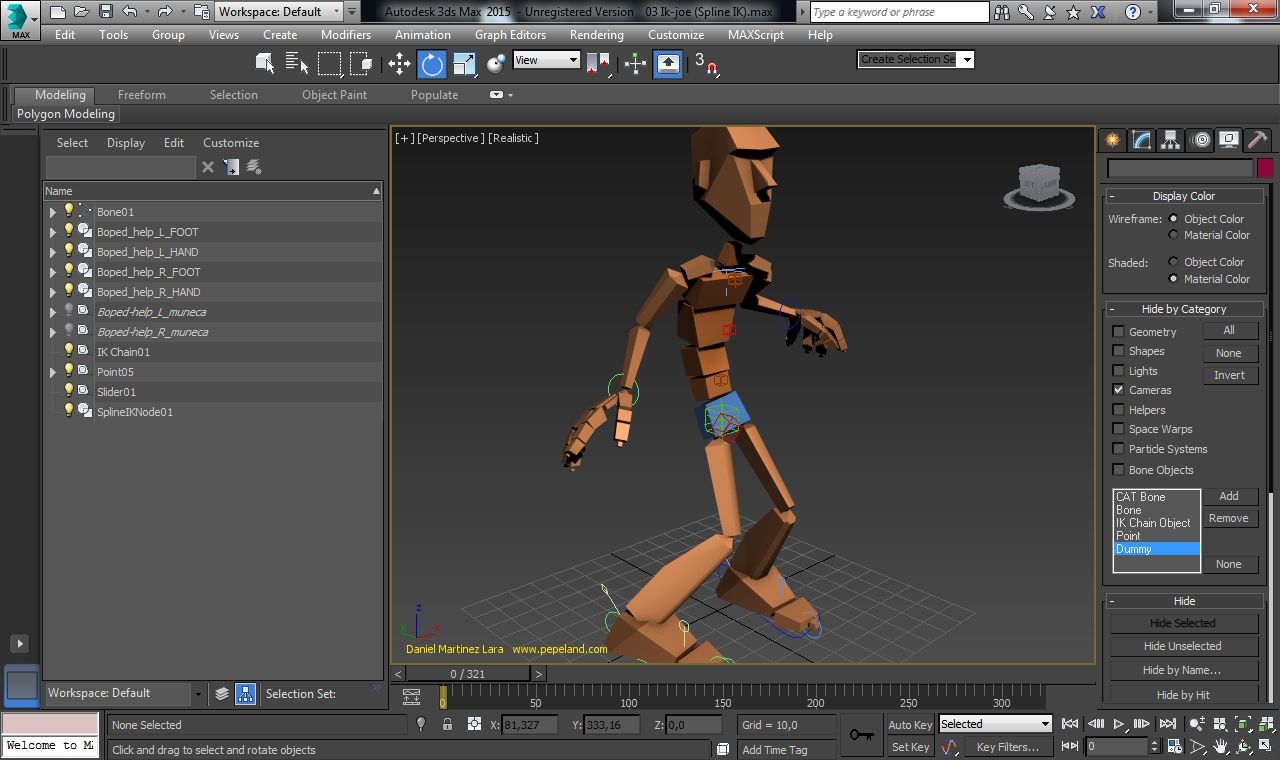
Task: Check the Shapes hide category box
Action: tap(1118, 351)
